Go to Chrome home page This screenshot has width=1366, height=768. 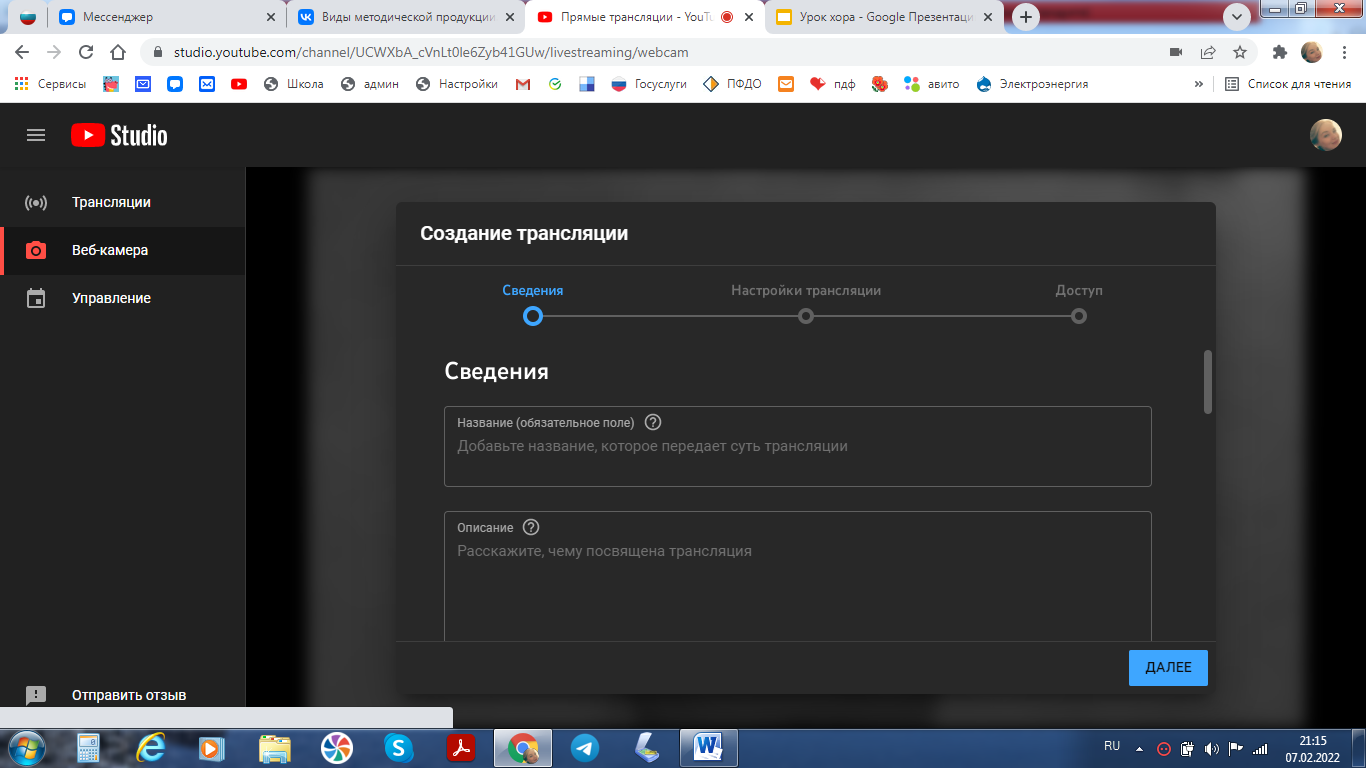click(x=118, y=52)
